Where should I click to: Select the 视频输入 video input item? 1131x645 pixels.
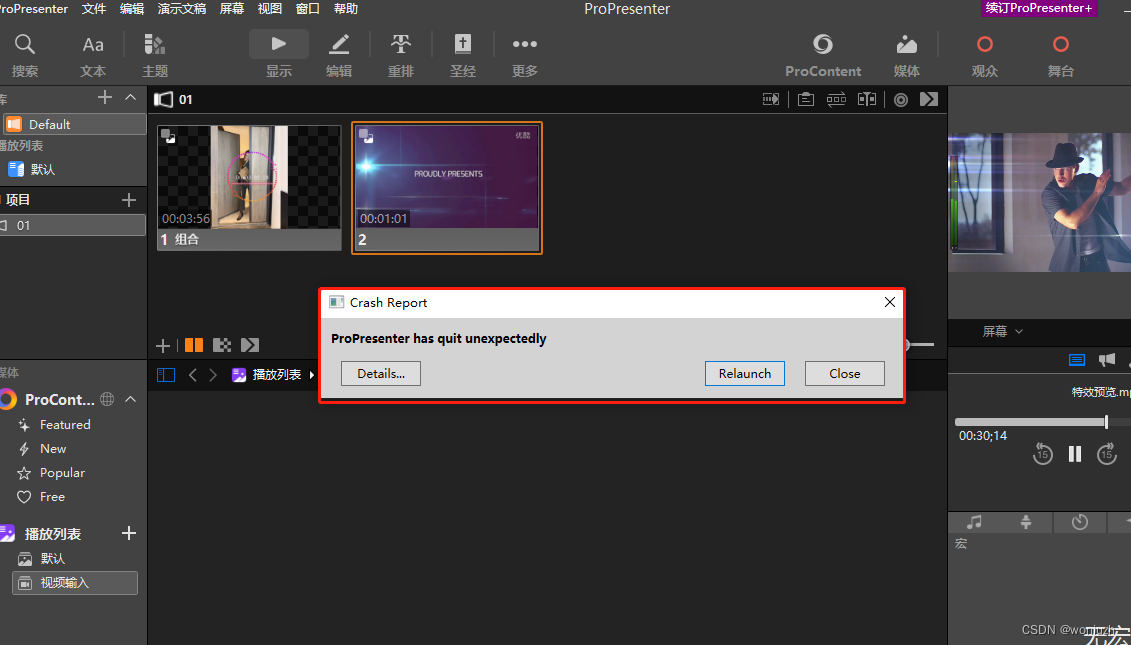(75, 583)
